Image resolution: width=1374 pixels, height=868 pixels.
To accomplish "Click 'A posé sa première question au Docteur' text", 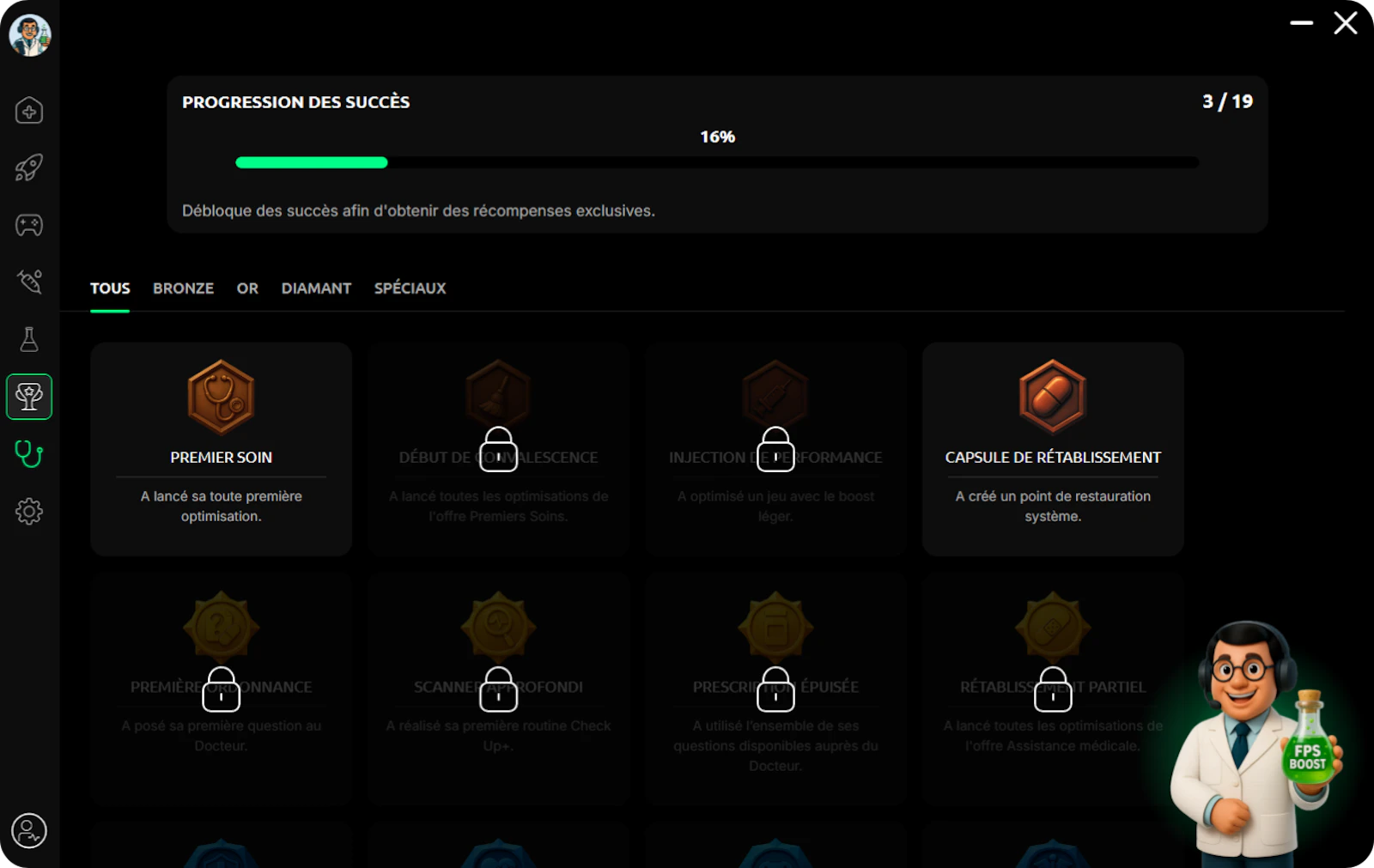I will click(x=221, y=735).
